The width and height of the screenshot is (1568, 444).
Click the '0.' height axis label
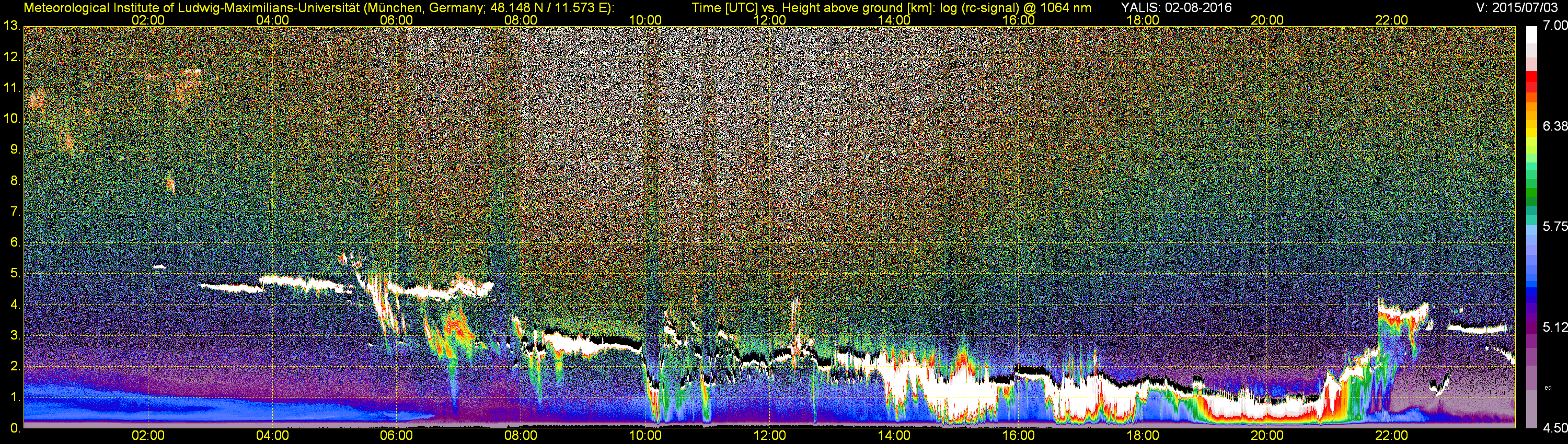(15, 428)
